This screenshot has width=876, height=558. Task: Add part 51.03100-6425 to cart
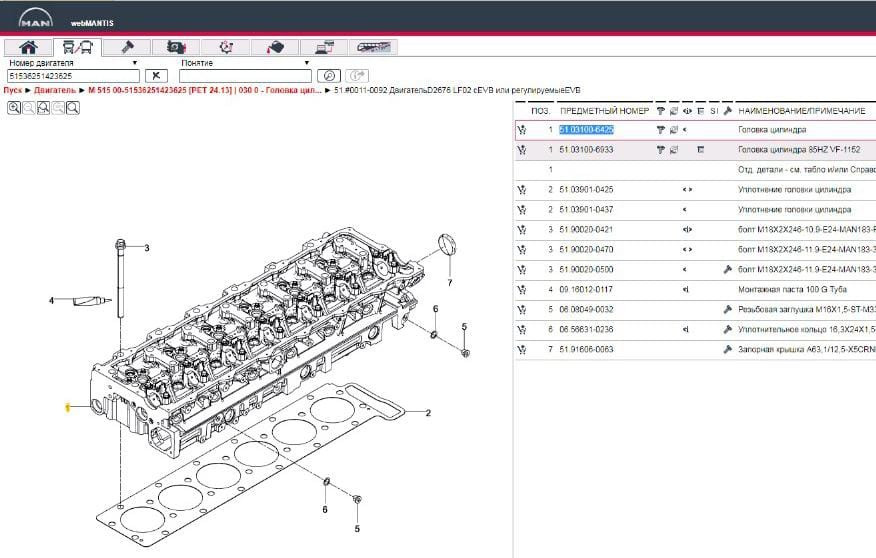click(522, 130)
